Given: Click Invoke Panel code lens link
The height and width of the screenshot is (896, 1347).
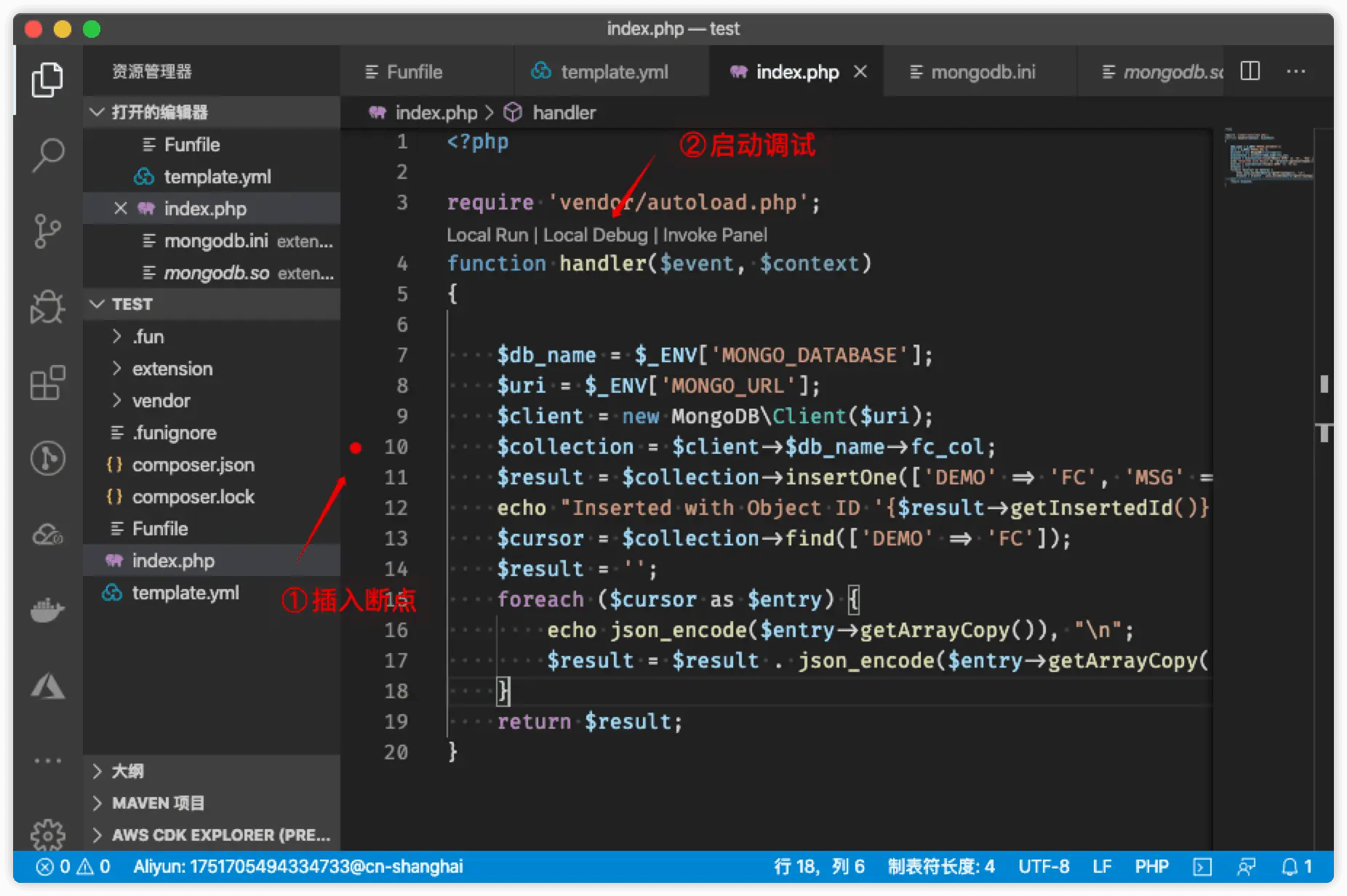Looking at the screenshot, I should tap(714, 235).
